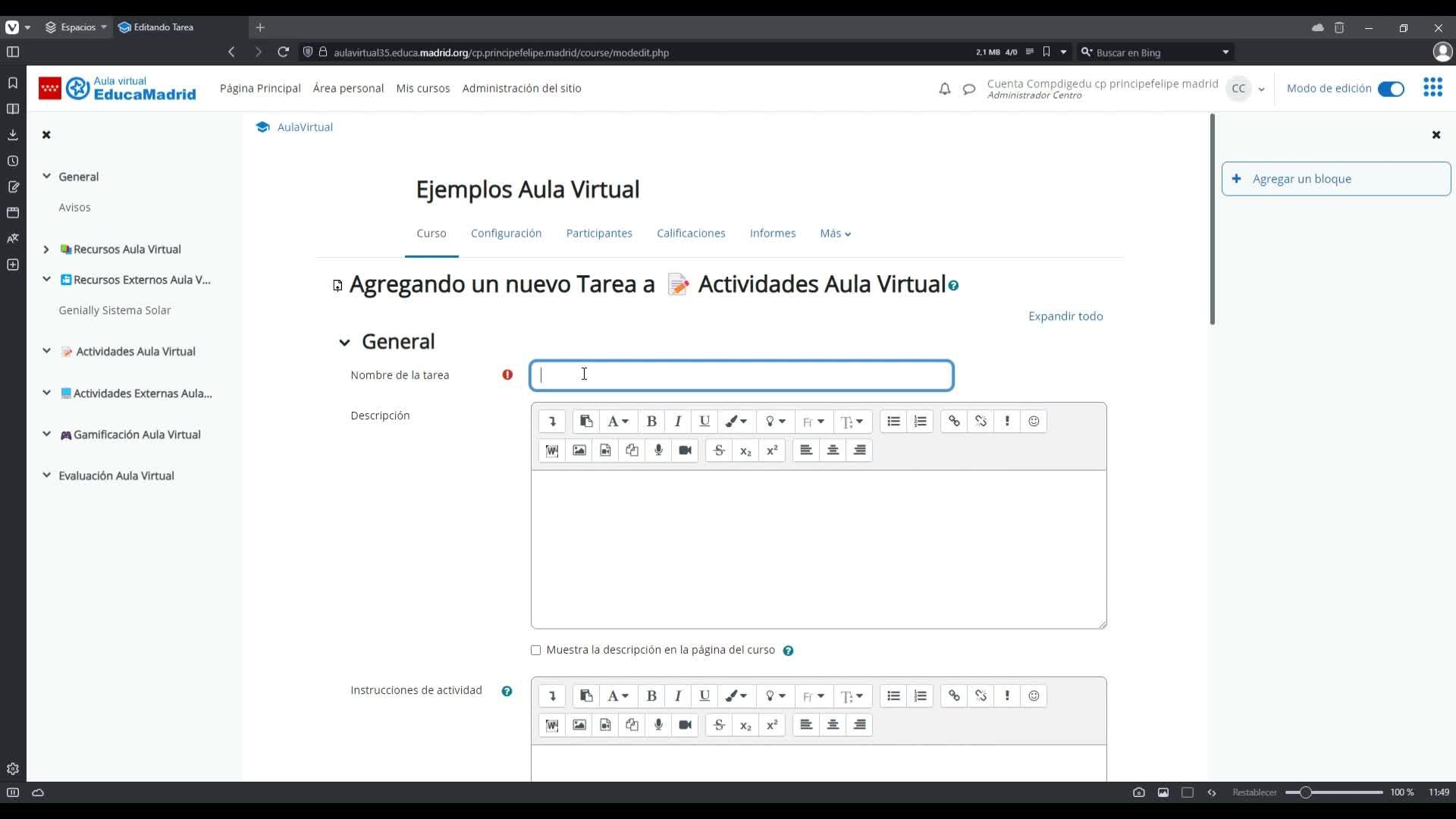
Task: Click the unordered list icon in Descripción toolbar
Action: [x=893, y=422]
